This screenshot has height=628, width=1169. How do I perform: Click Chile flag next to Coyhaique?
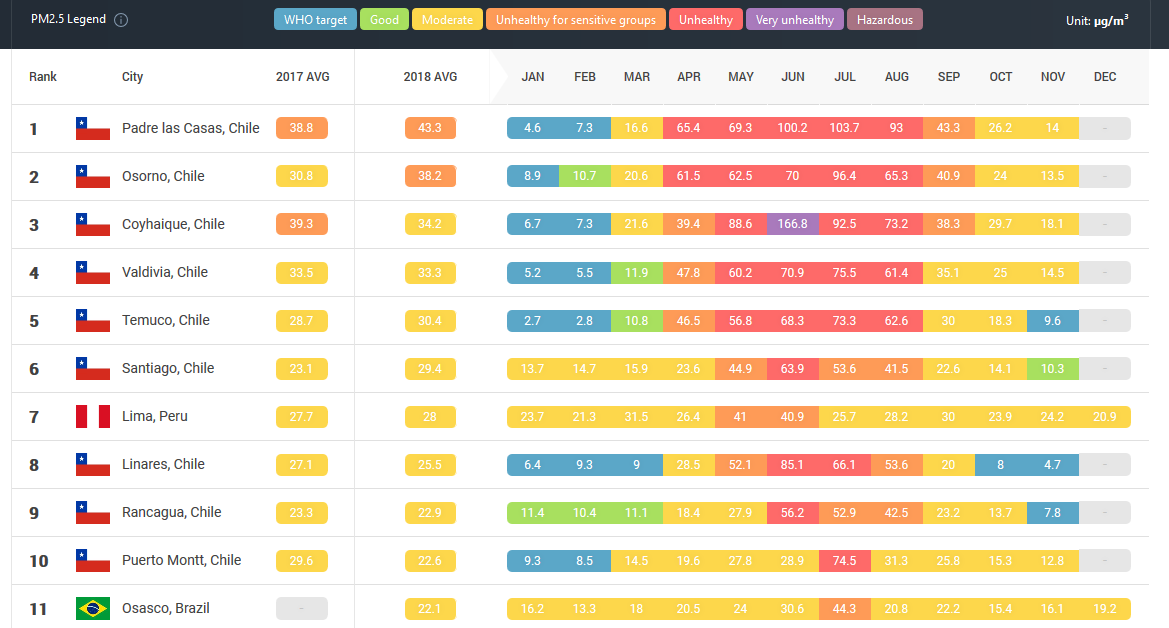click(93, 224)
